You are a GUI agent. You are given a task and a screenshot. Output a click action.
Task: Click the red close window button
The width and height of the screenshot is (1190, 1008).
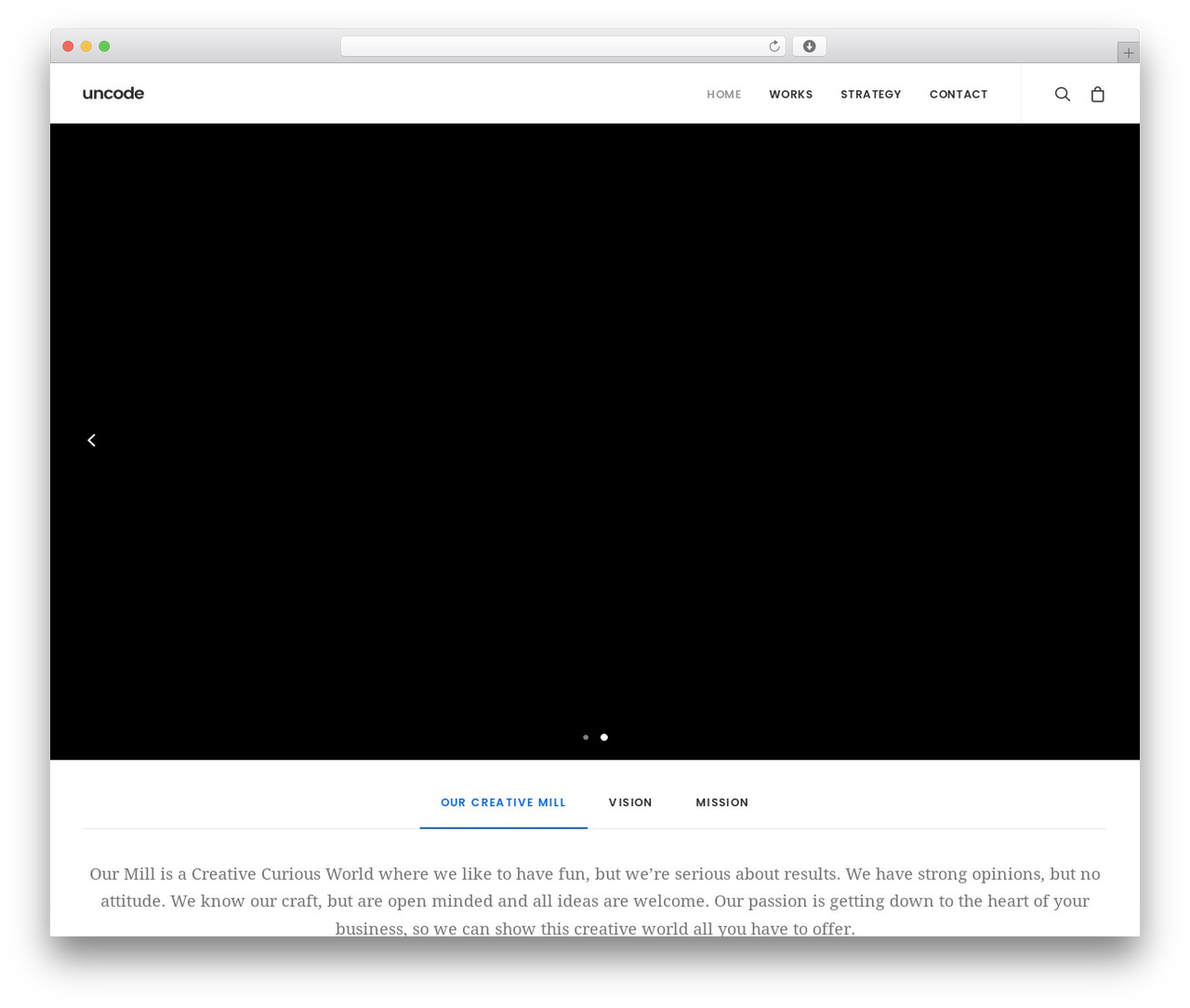point(68,46)
